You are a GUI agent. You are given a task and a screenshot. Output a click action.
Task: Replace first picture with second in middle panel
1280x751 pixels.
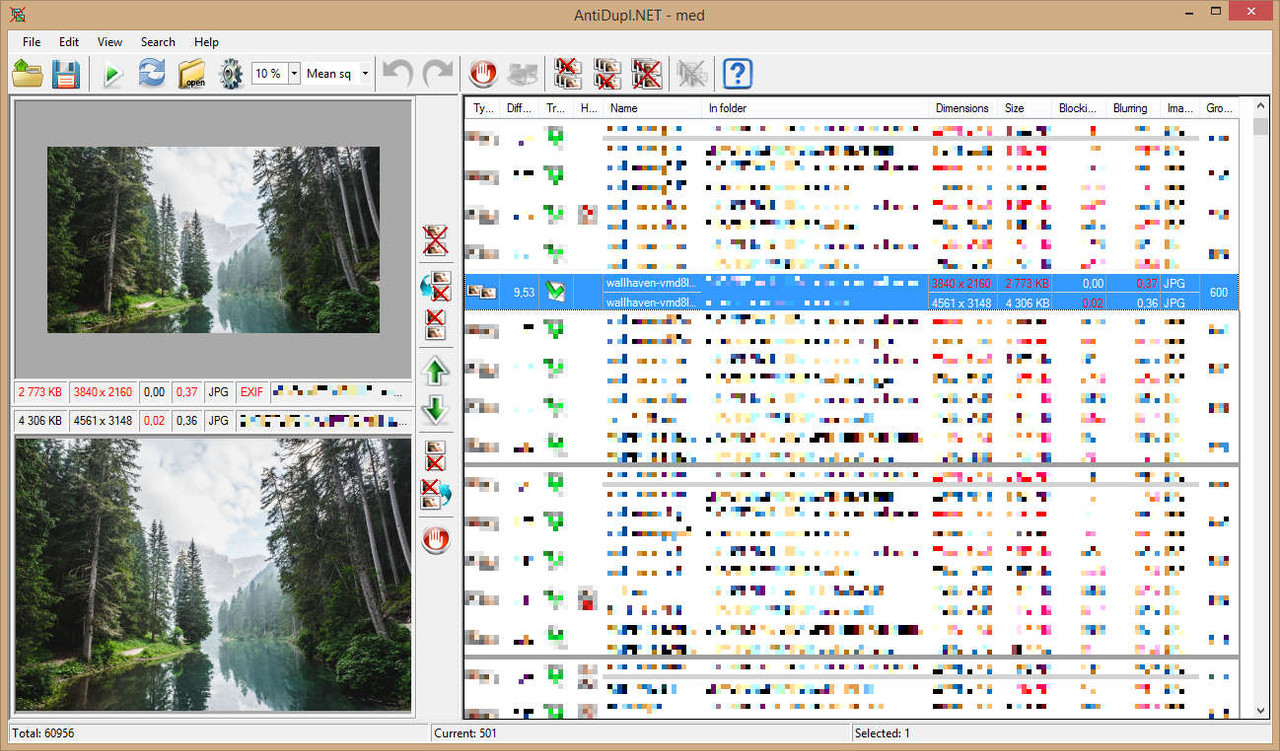[x=435, y=494]
